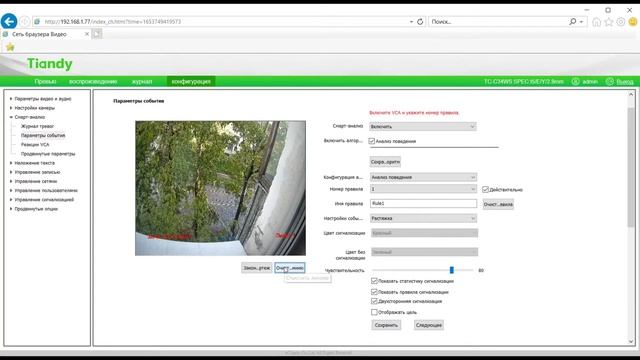This screenshot has width=640, height=360.
Task: Click the Rule1 rule name field
Action: click(423, 203)
